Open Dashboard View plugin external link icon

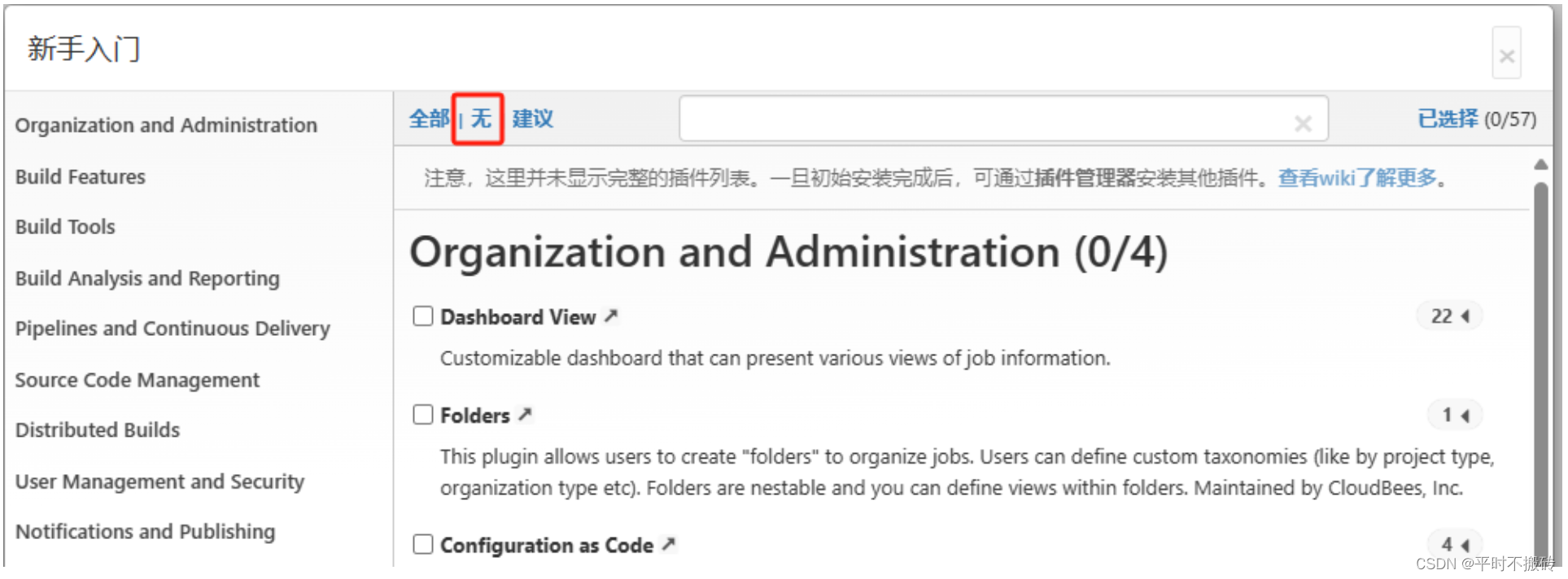(x=610, y=316)
